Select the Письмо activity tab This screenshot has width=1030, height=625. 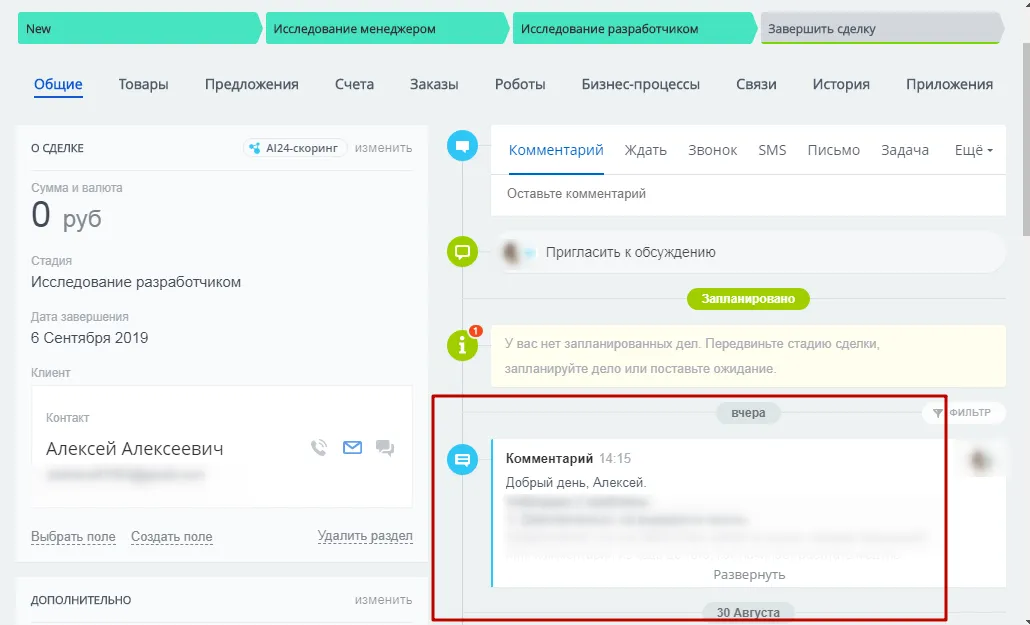pyautogui.click(x=833, y=149)
